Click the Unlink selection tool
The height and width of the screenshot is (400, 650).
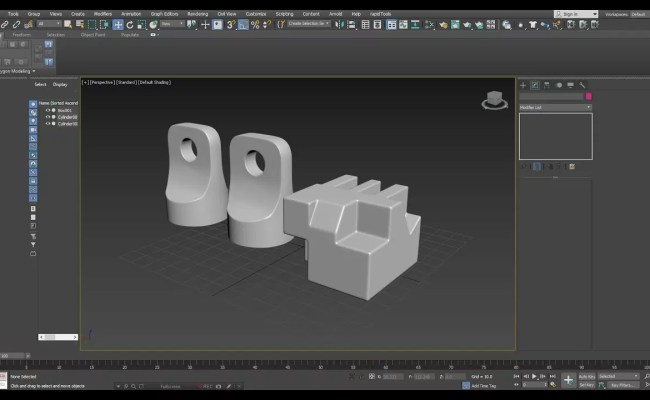pos(17,25)
